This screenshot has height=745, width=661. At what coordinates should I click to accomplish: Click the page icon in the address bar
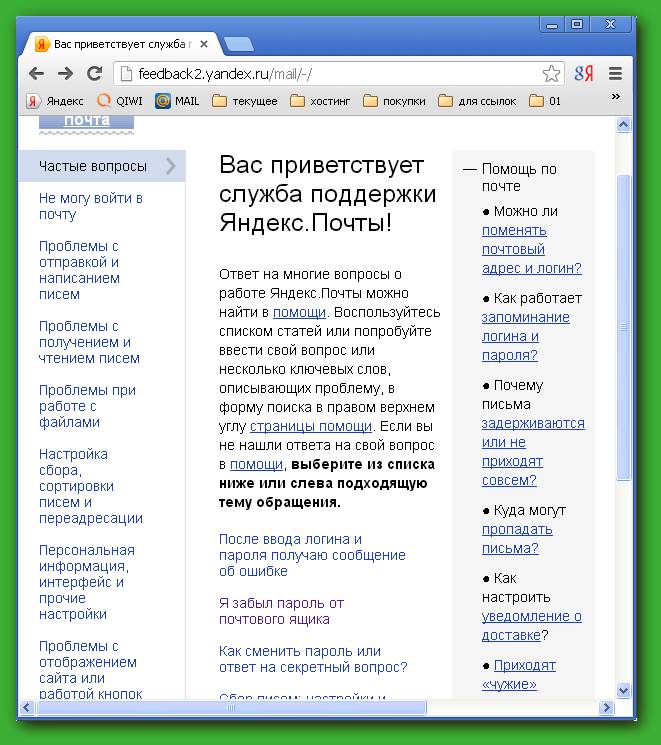[126, 74]
